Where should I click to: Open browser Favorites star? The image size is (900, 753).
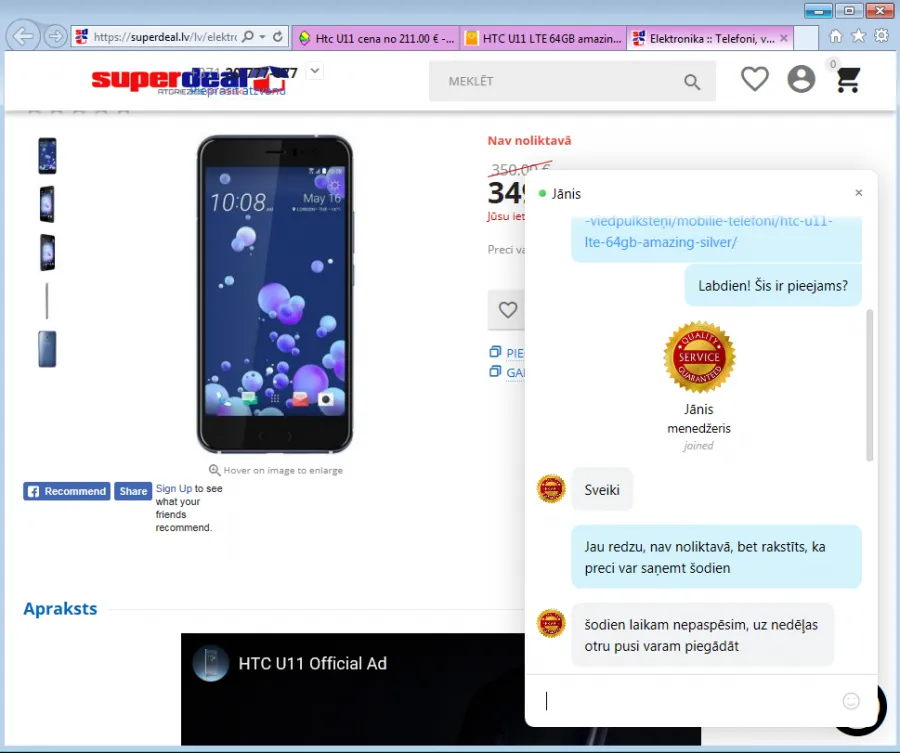(x=859, y=36)
